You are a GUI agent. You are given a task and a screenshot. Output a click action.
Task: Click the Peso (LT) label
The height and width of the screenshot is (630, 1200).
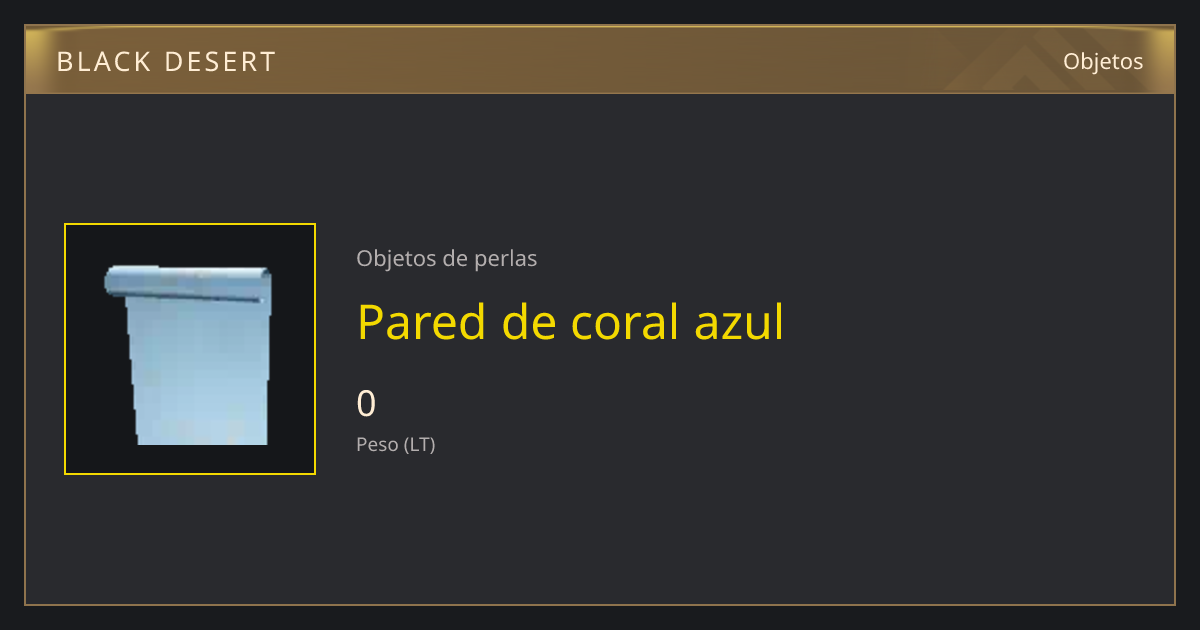tap(396, 445)
